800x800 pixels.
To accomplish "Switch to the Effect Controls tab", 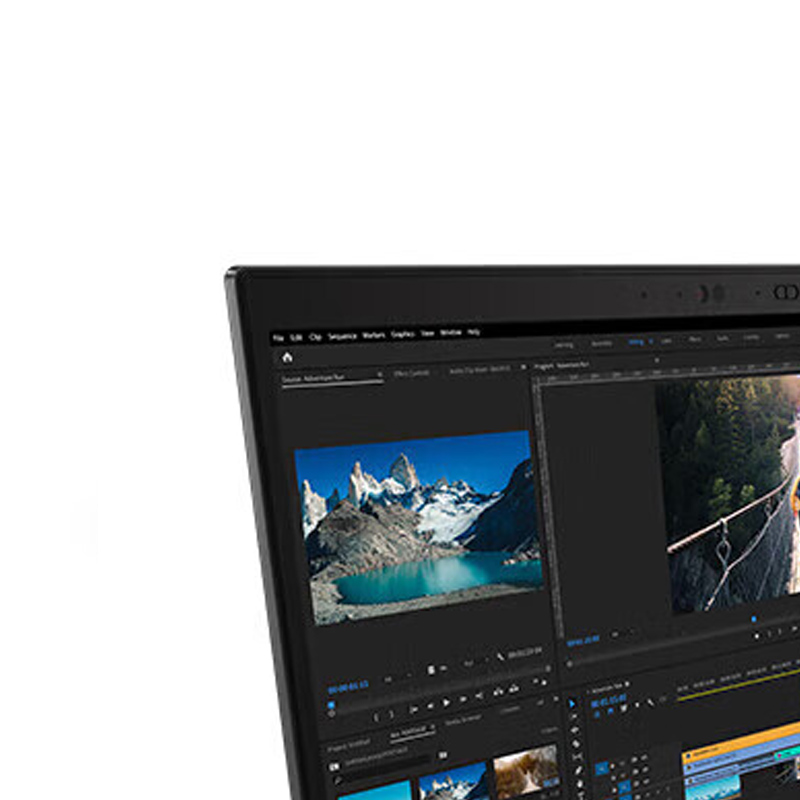I will coord(411,371).
